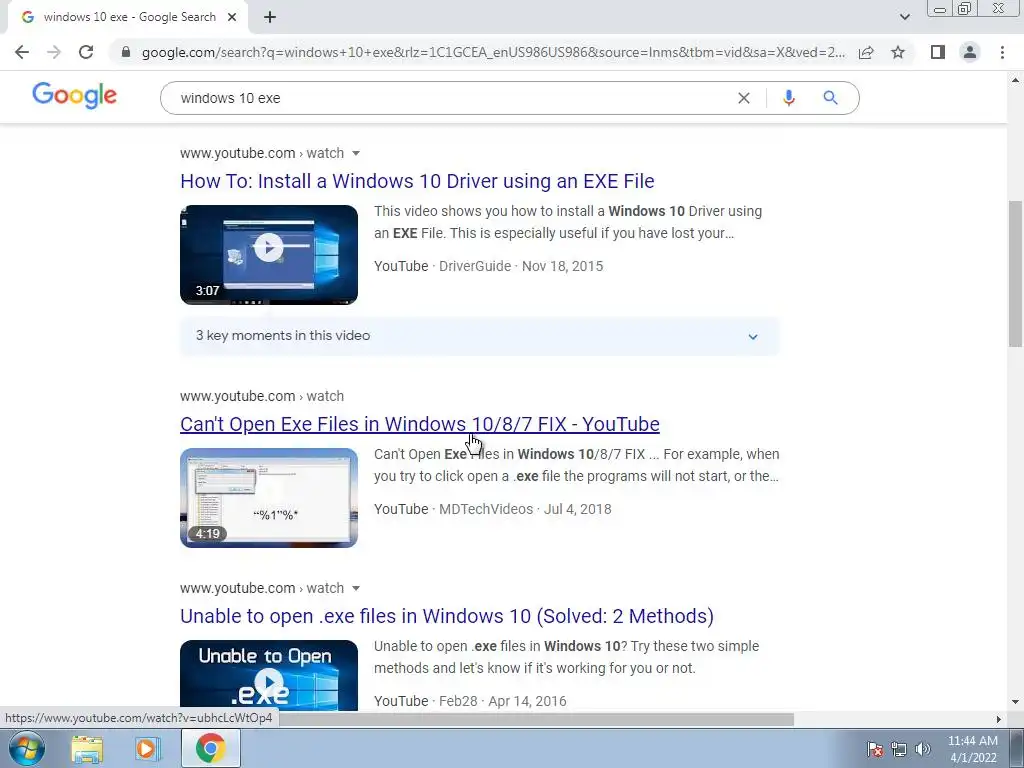
Task: Open the Chrome three-dot menu
Action: (x=1002, y=52)
